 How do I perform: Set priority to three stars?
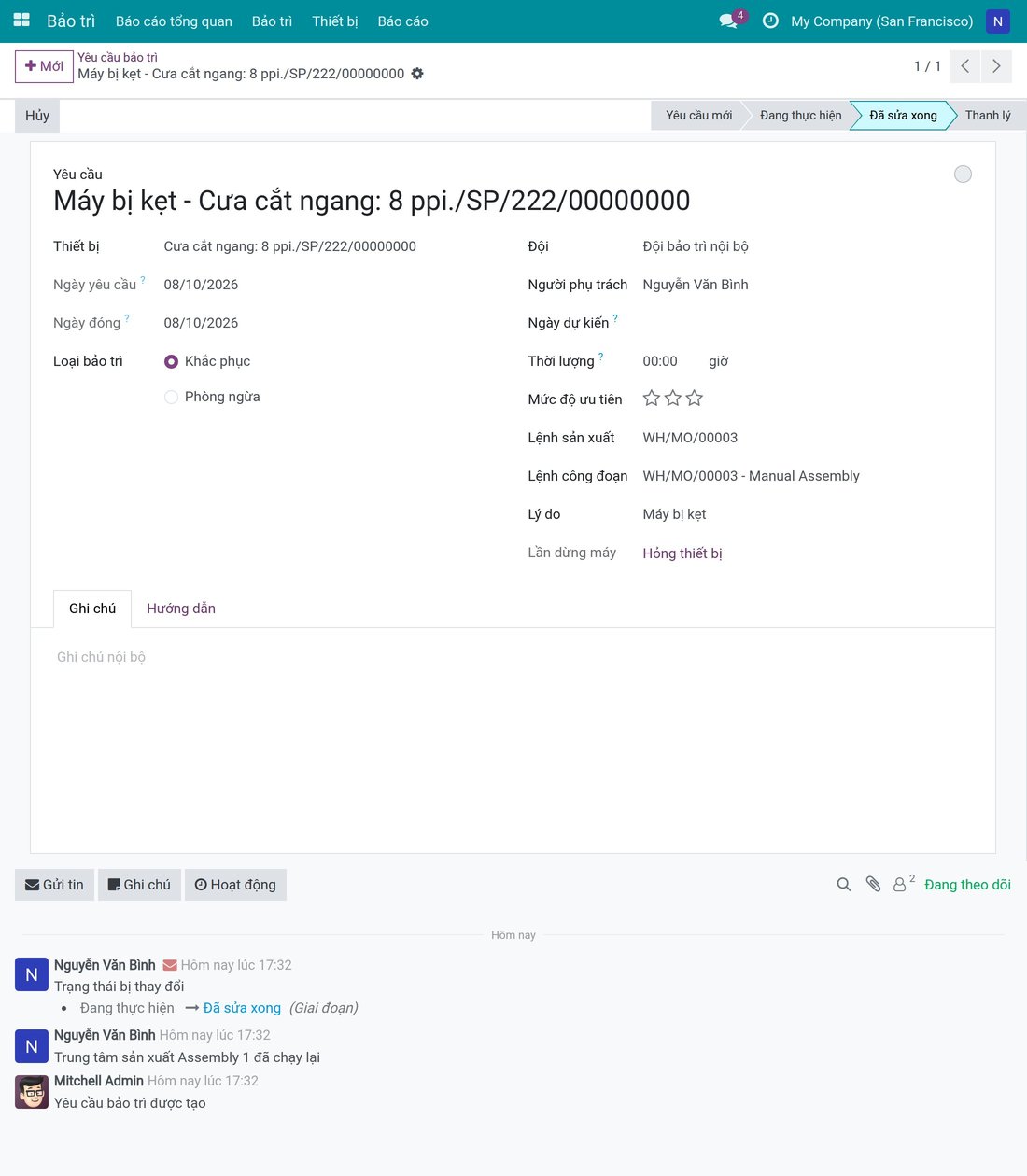(695, 399)
